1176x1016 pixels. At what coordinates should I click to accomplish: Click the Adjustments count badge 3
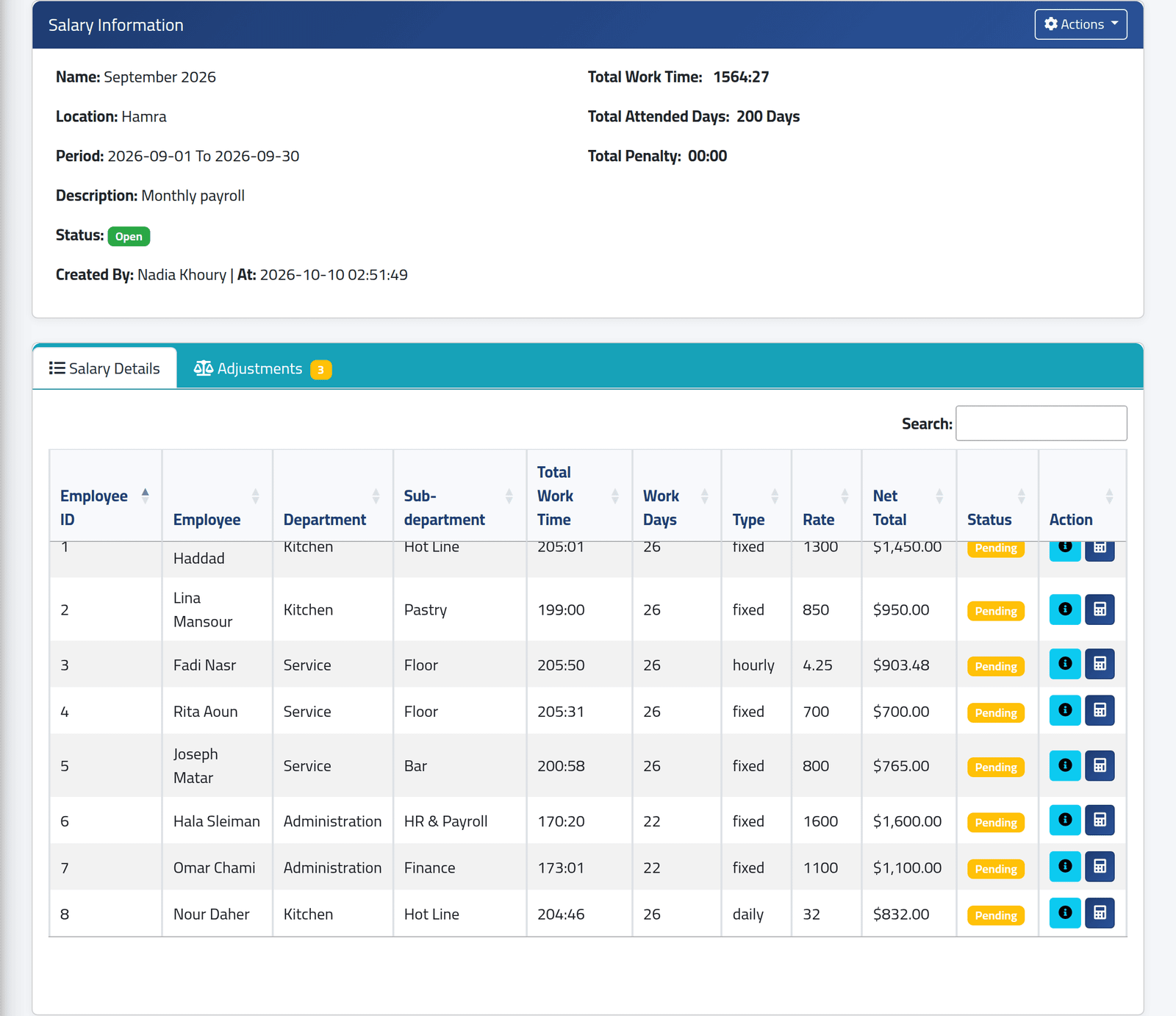click(x=320, y=369)
